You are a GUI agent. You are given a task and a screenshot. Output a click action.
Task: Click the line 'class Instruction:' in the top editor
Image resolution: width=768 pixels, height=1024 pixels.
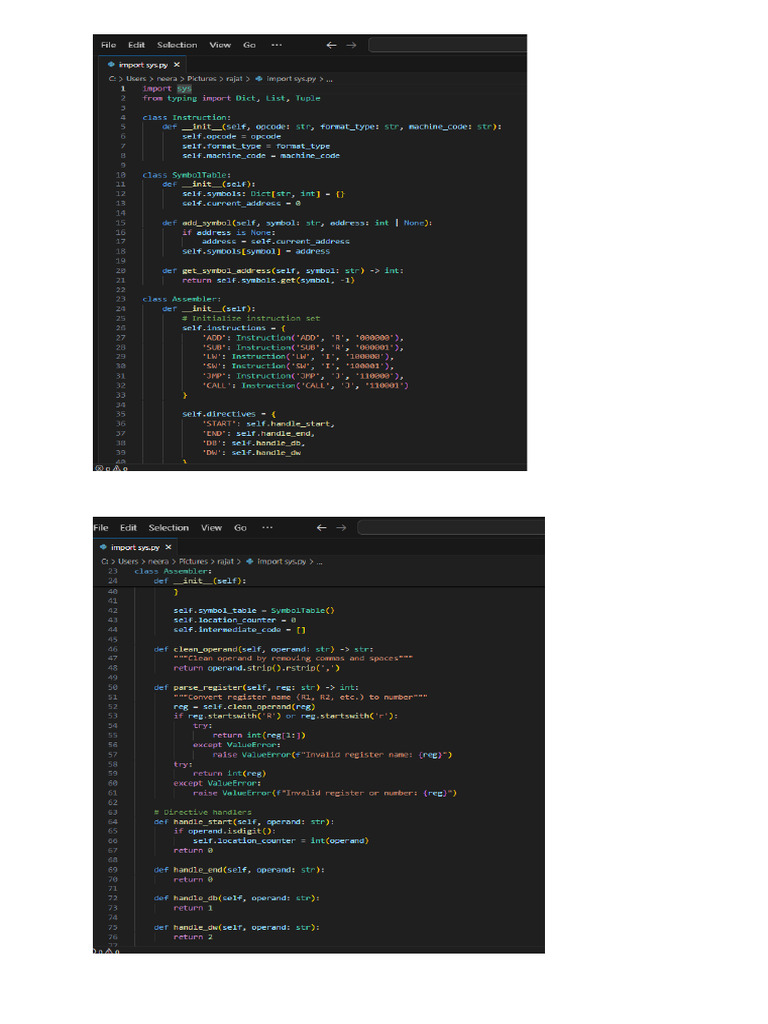186,118
